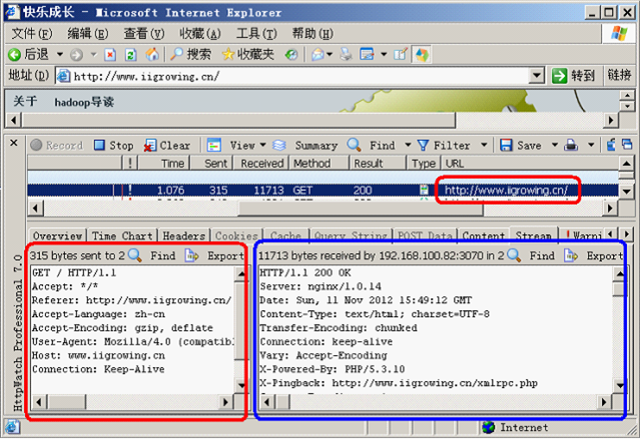Expand the Find dropdown arrow in toolbar
The width and height of the screenshot is (640, 439).
[x=407, y=145]
